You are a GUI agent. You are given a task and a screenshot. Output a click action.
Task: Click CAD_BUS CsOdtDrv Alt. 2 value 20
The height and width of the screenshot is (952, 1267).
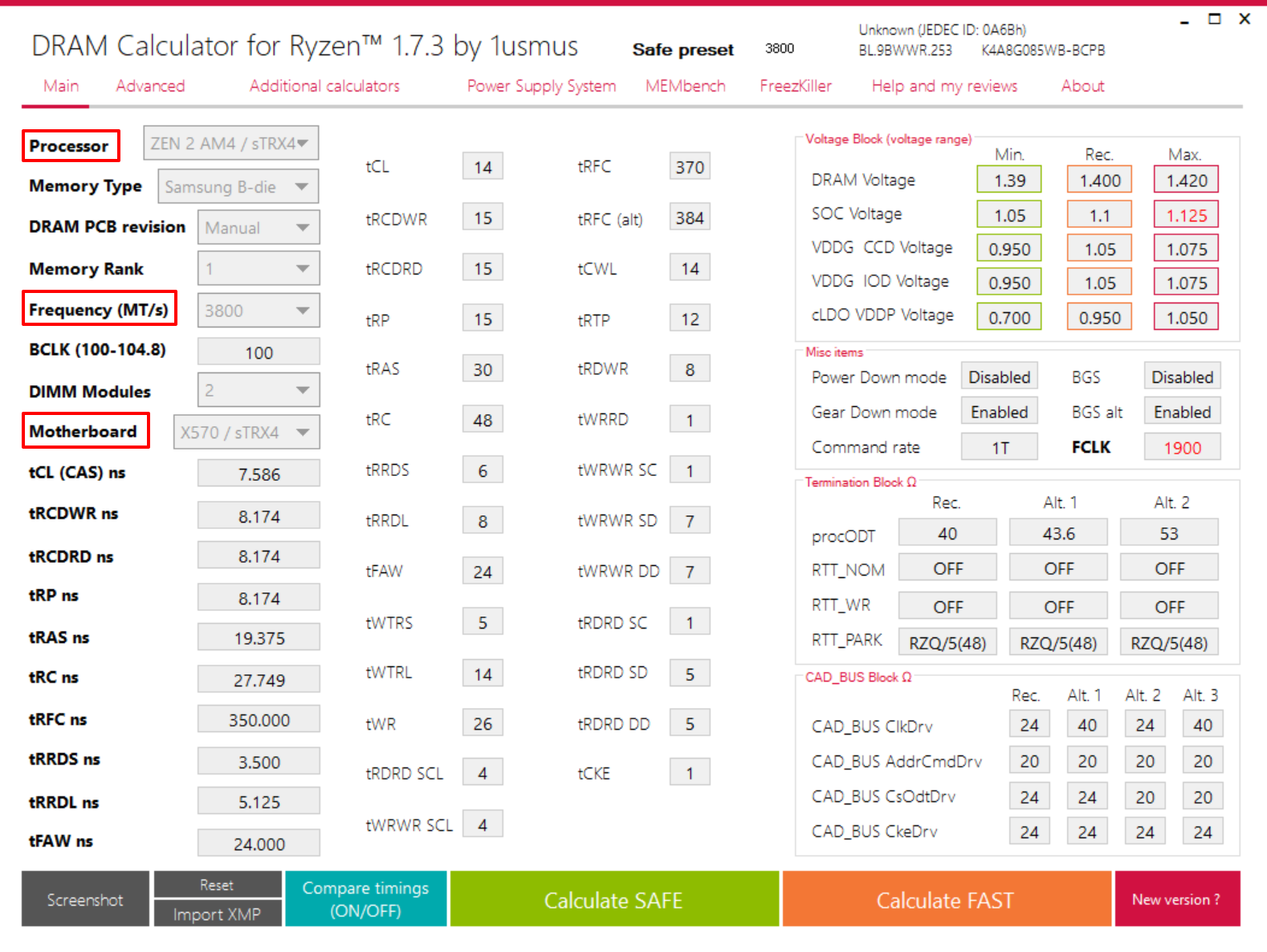tap(1145, 796)
